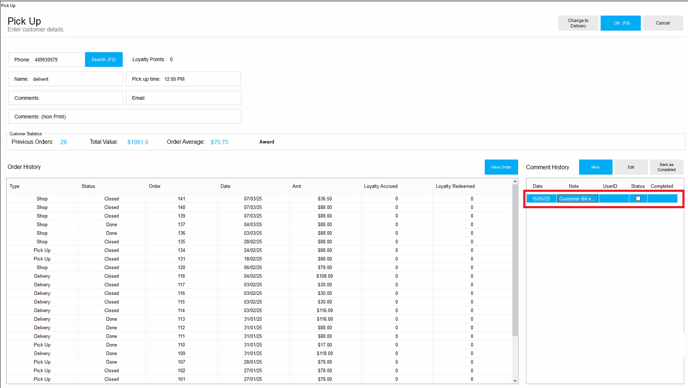Pick order 136 in the list

(x=259, y=233)
